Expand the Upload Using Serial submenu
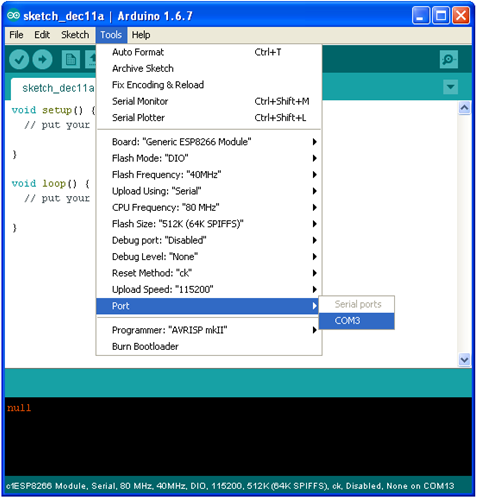This screenshot has width=478, height=501. (x=209, y=191)
